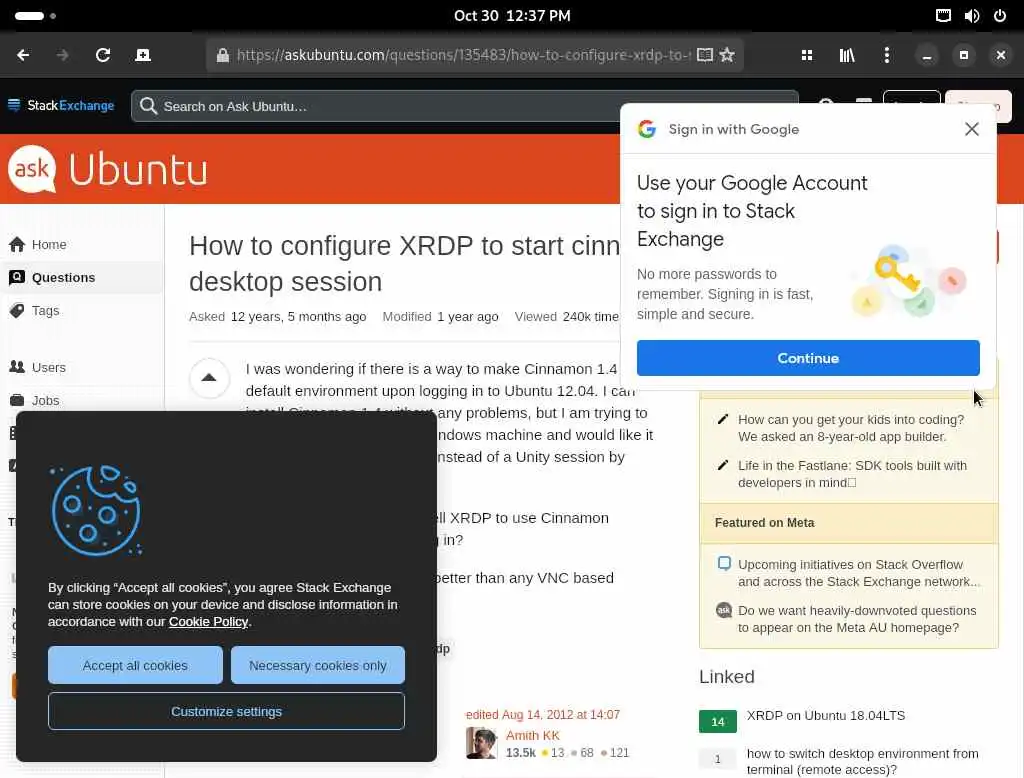Open linked question 'XRDP on Ubuntu 18.04LTS'
Screen dimensions: 1024x778
tap(825, 715)
